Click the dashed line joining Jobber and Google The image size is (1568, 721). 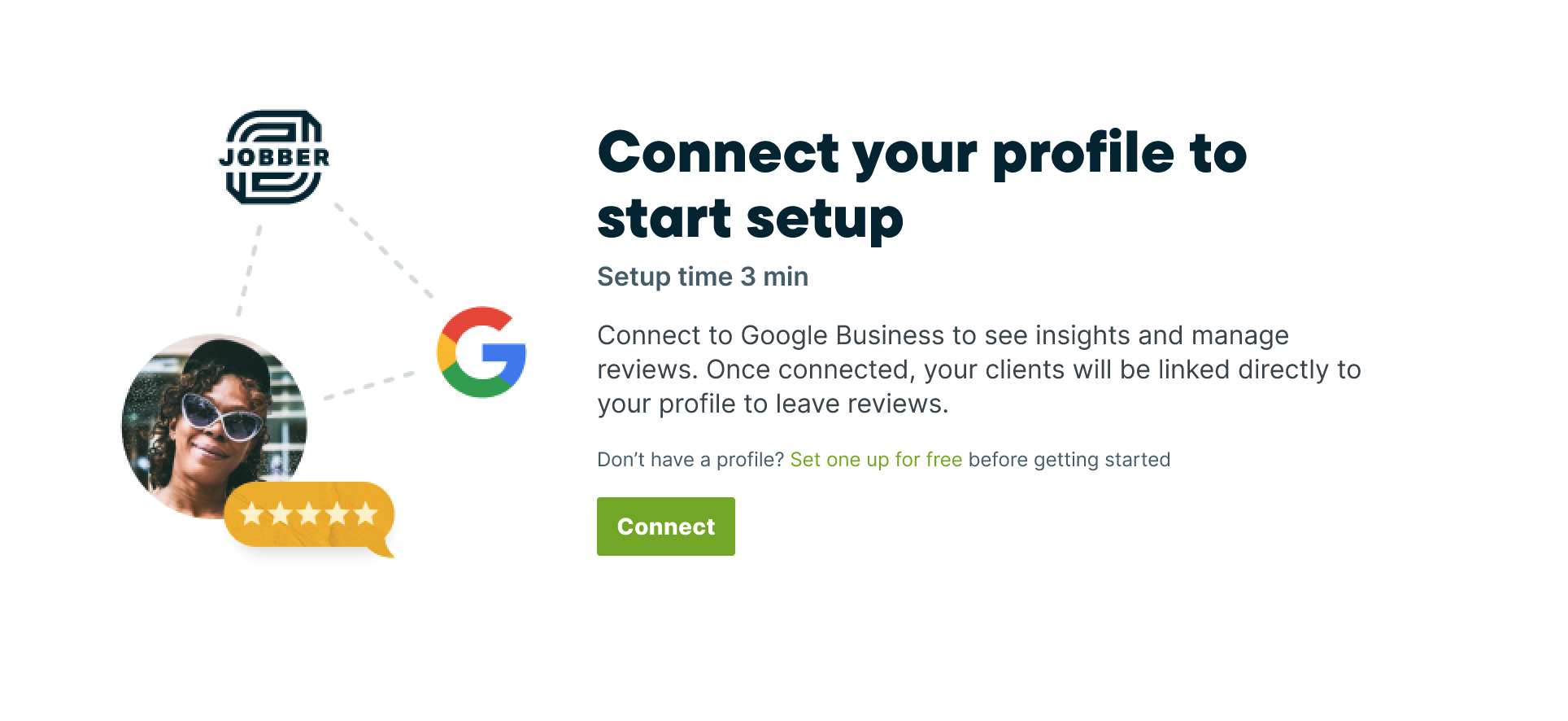click(x=384, y=250)
